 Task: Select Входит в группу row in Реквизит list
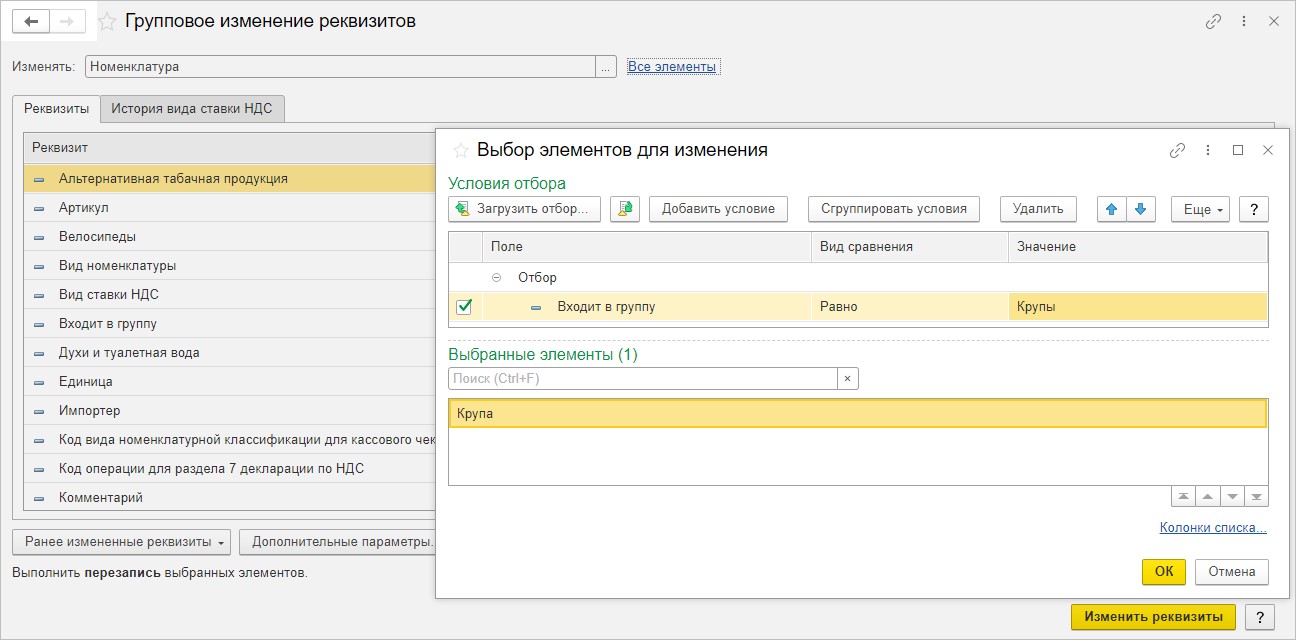coord(230,324)
